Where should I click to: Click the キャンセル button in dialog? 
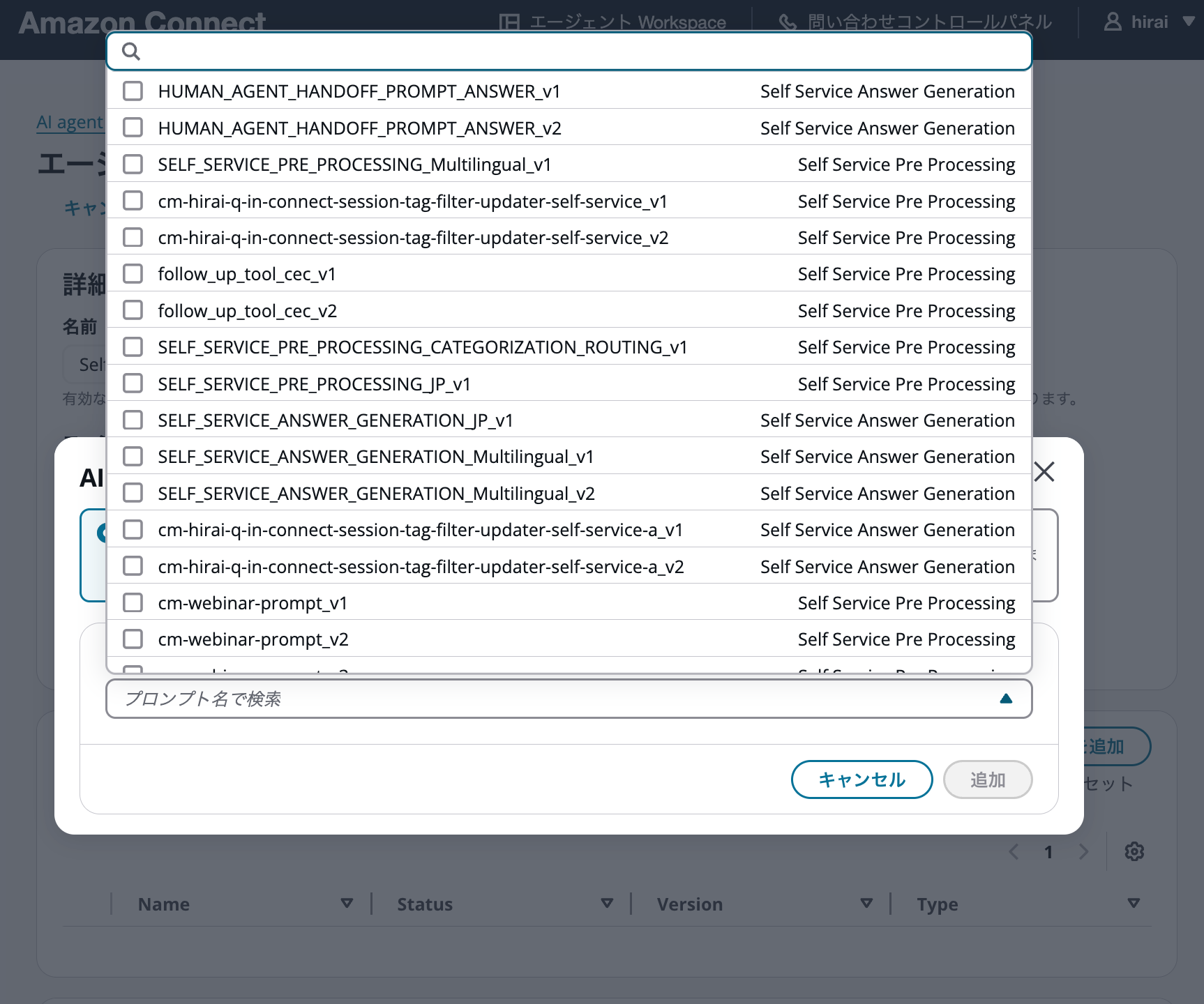pyautogui.click(x=862, y=779)
